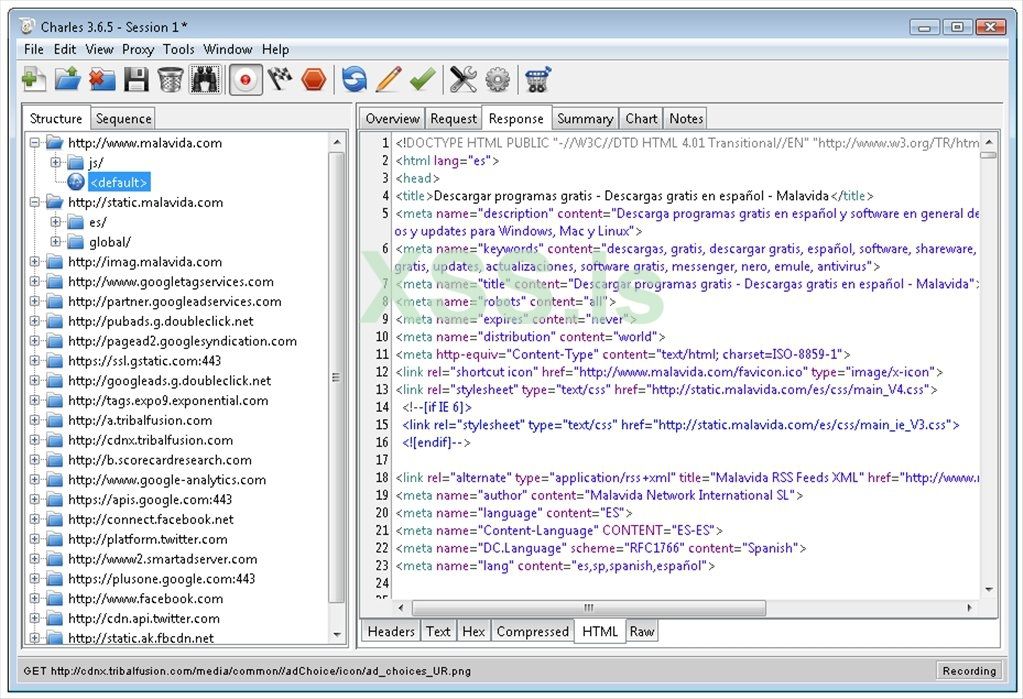Click the New Session icon
This screenshot has width=1023, height=699.
[x=34, y=79]
